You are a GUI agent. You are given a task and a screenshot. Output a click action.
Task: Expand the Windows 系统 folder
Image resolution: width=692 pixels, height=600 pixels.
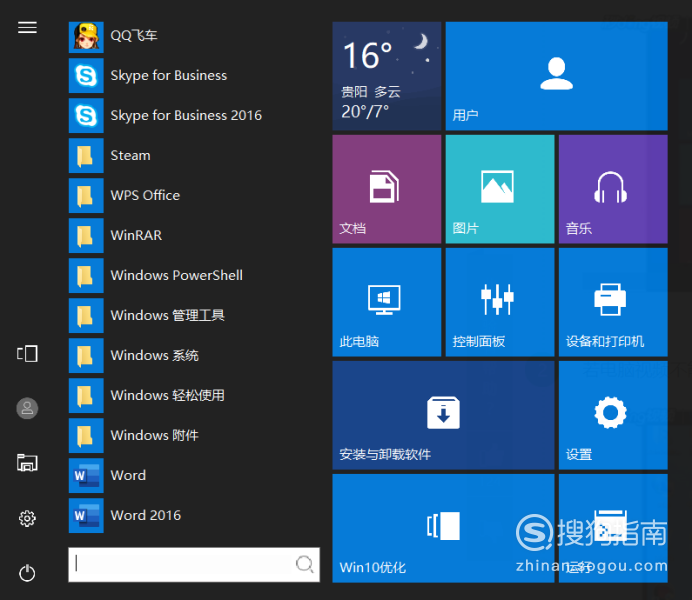point(86,355)
